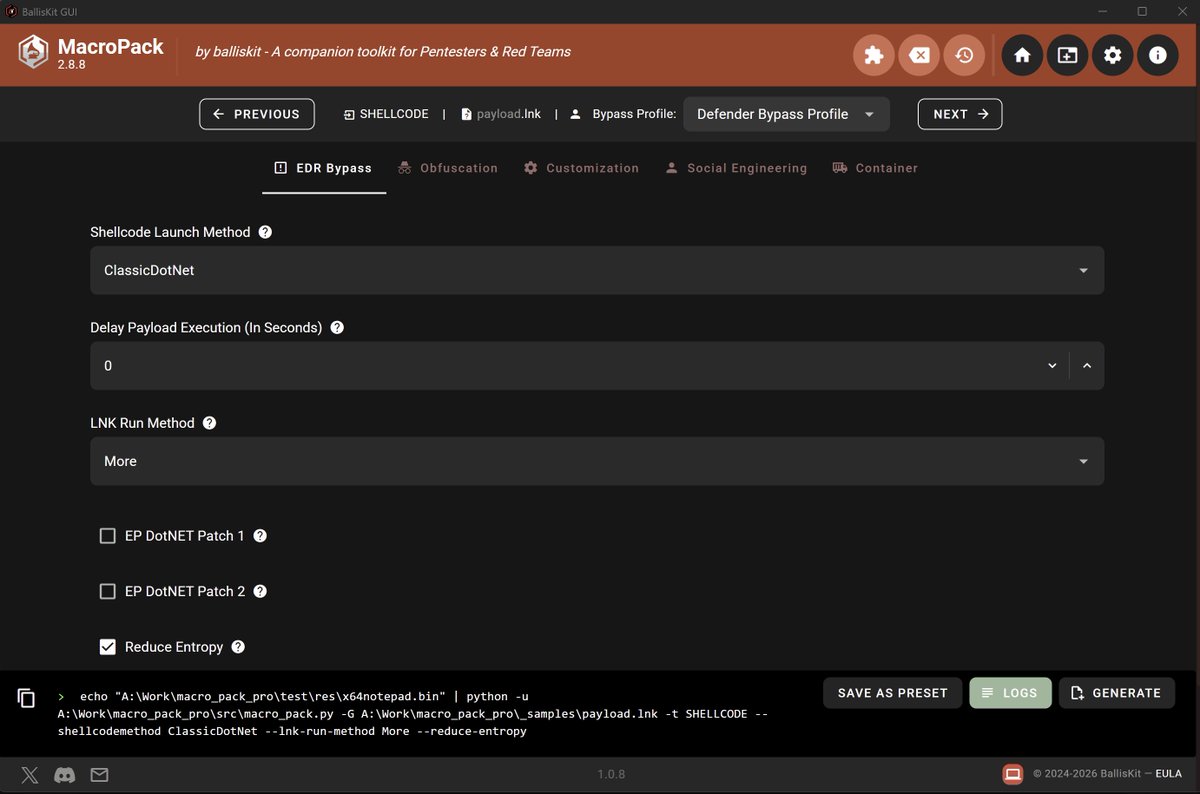Open the history clock icon
Viewport: 1200px width, 794px height.
coord(964,55)
